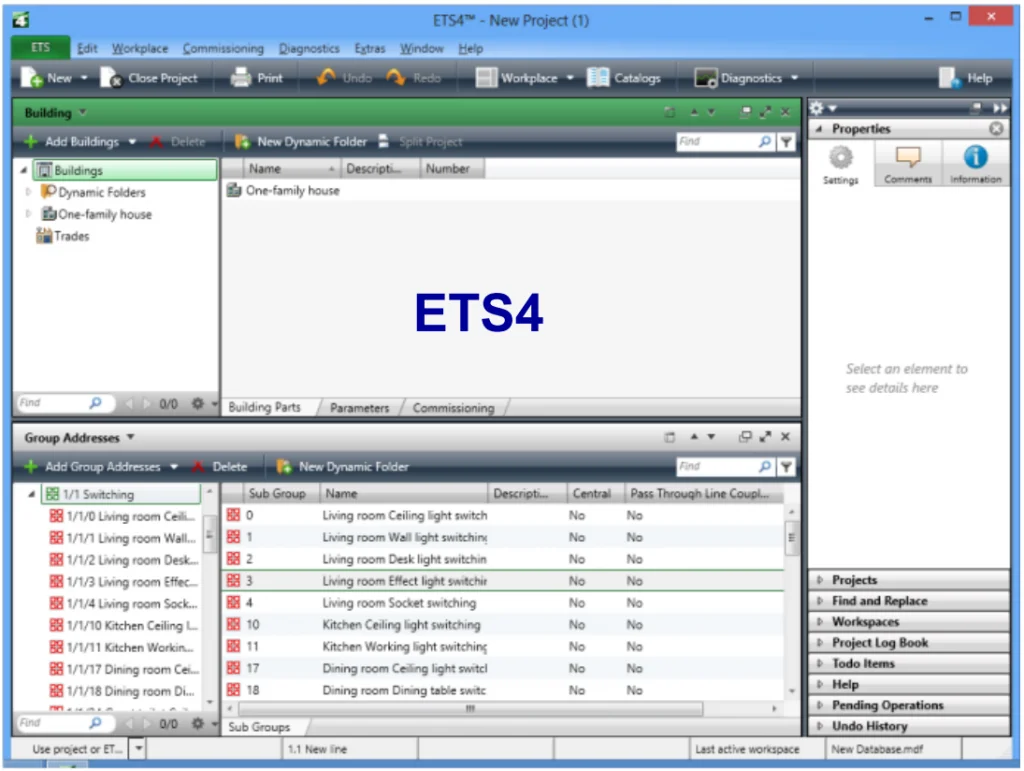Select 1/1/10 Kitchen Ceiling tree item
1024x771 pixels.
(x=124, y=625)
